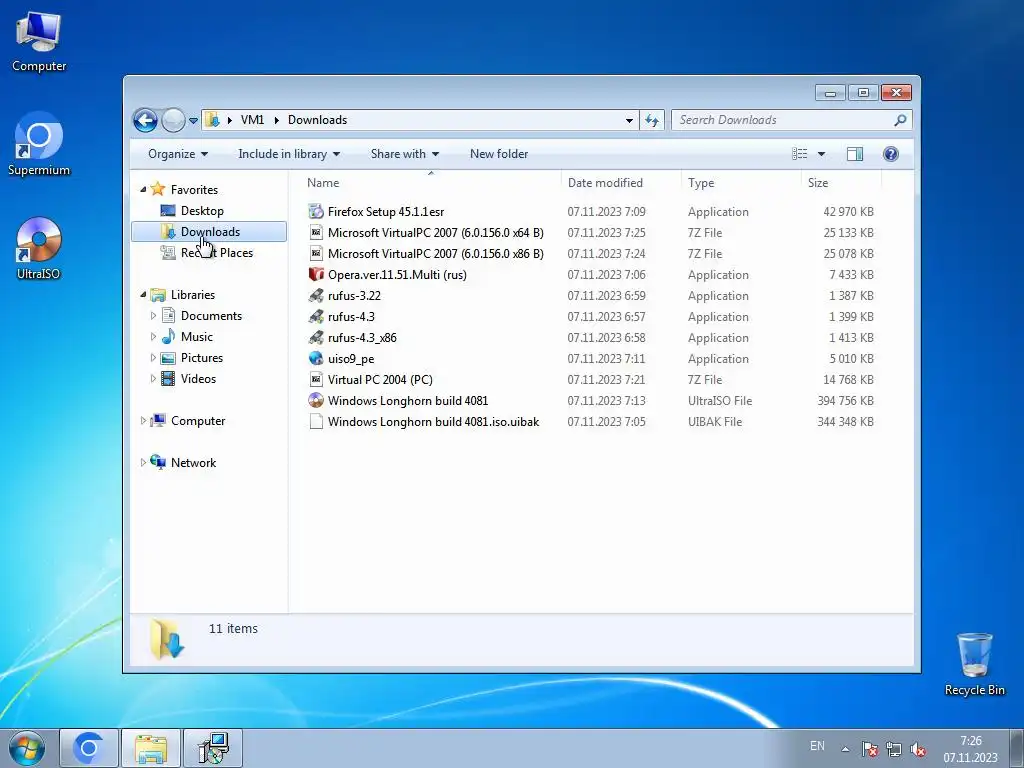Screen dimensions: 1024x768
Task: Expand the Network node in navigation pane
Action: 143,462
